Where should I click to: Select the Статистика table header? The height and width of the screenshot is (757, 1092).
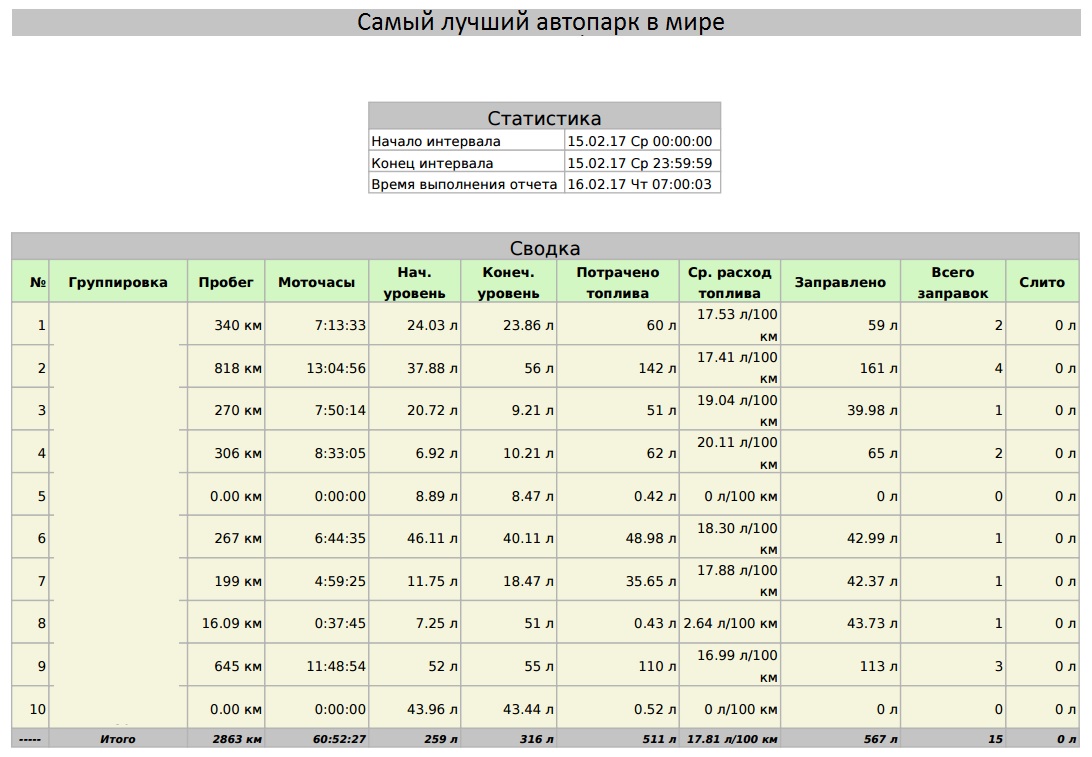[x=544, y=118]
